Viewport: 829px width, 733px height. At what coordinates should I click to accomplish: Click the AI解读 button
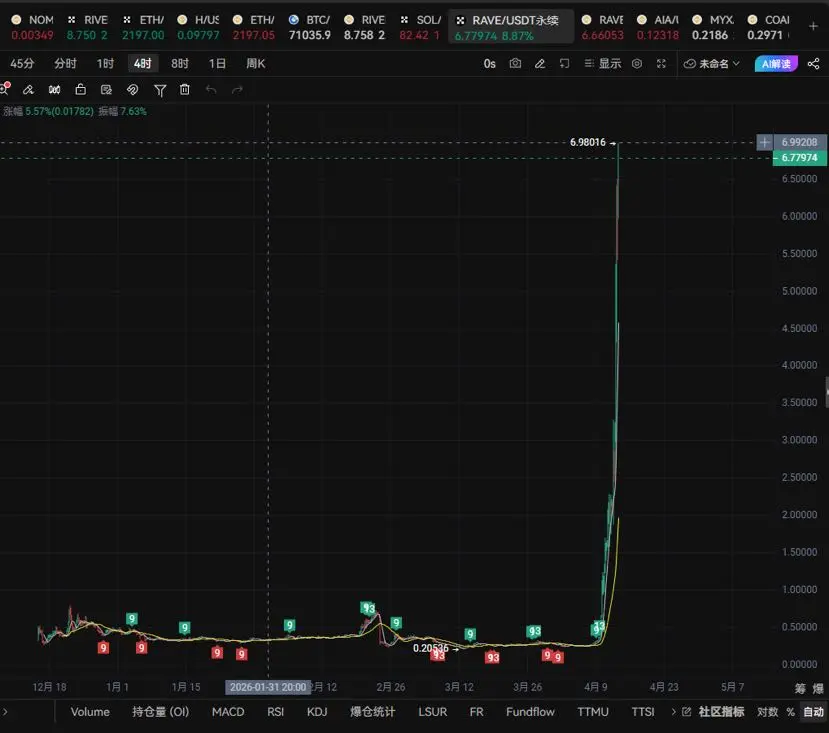[x=776, y=63]
